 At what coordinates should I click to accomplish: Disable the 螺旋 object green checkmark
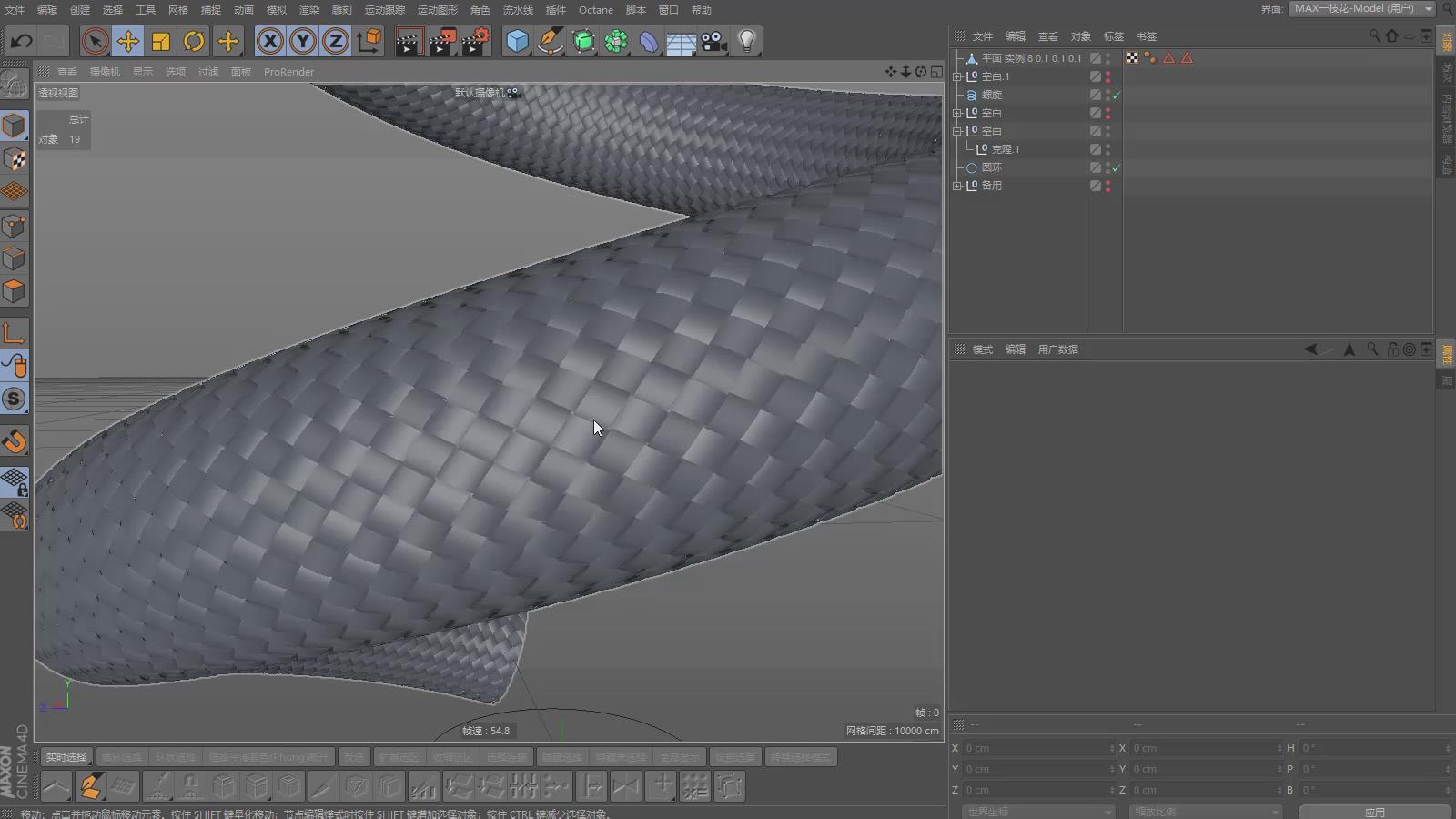(x=1117, y=95)
